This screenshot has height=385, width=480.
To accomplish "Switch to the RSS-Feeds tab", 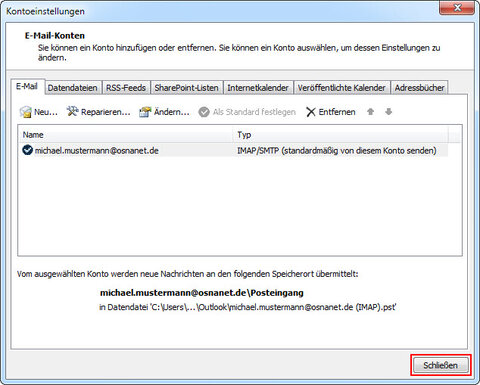I will coord(126,88).
